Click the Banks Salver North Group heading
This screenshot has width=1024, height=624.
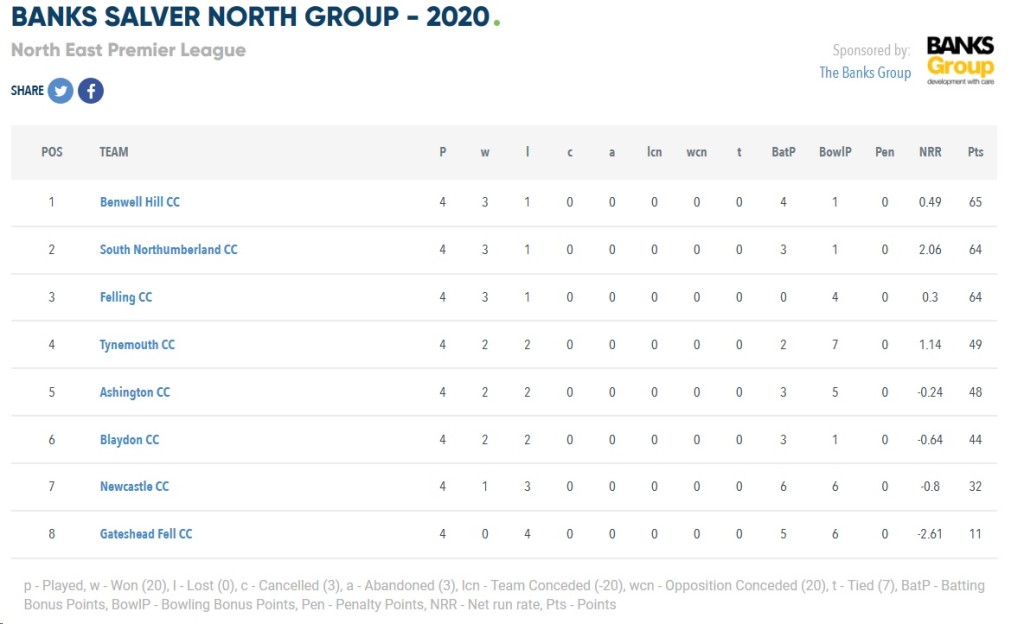tap(250, 16)
